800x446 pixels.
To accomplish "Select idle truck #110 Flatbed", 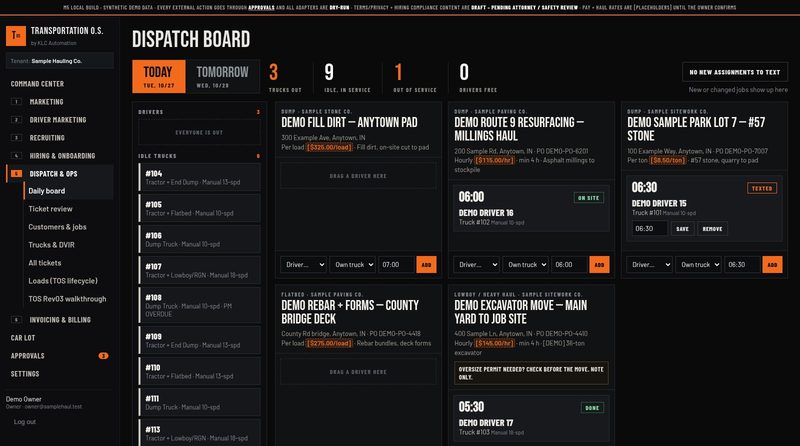I will tap(199, 371).
